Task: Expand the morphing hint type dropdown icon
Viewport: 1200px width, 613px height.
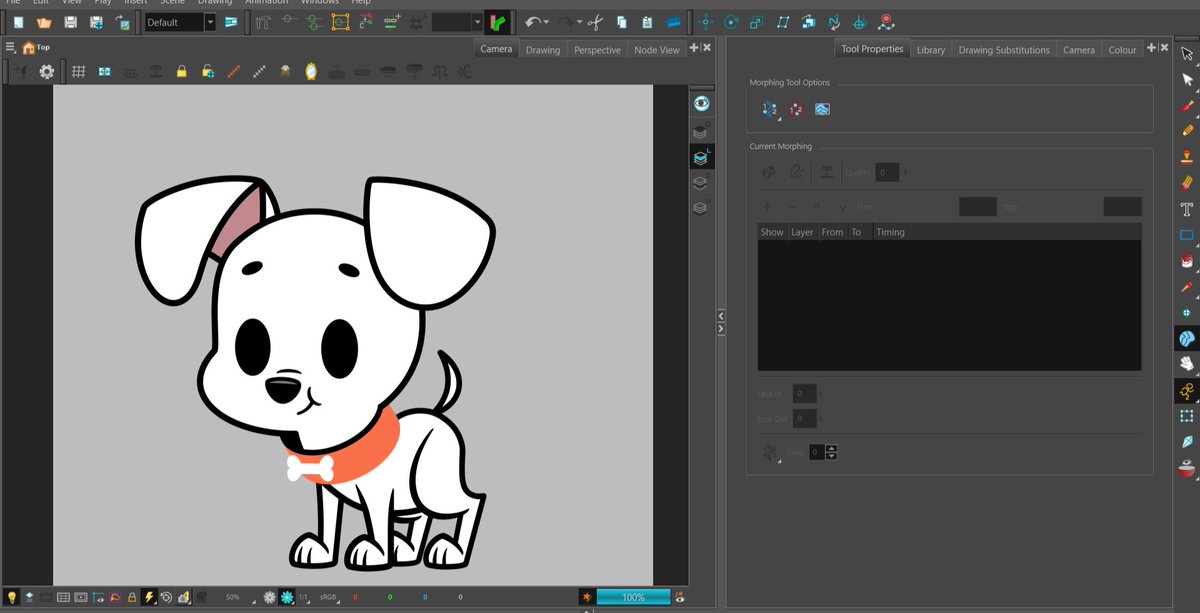Action: 769,109
